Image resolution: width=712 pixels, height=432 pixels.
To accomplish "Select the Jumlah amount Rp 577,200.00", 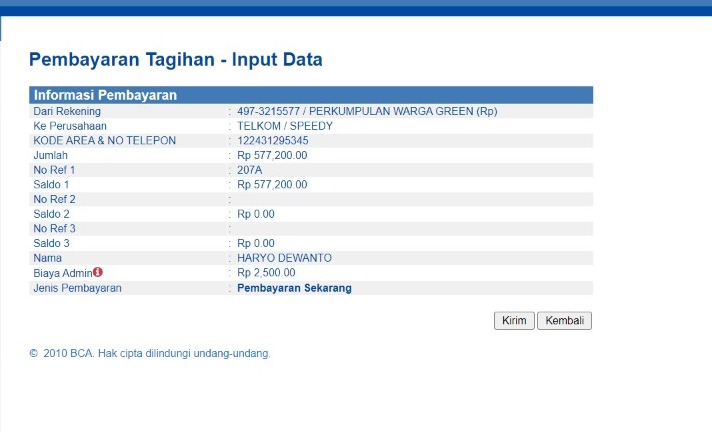I will tap(272, 155).
